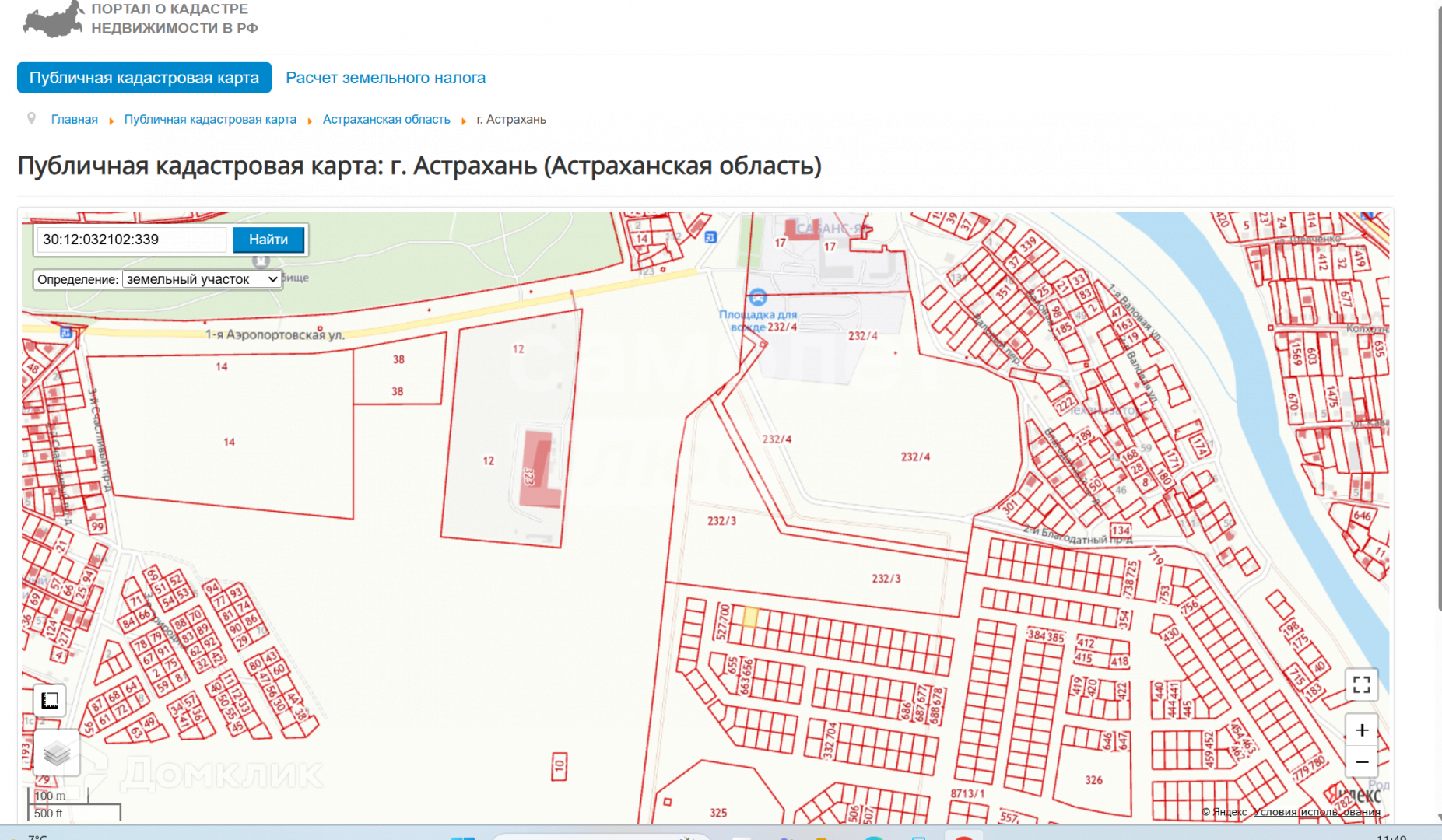Go to 'Главная' breadcrumb link

click(75, 120)
